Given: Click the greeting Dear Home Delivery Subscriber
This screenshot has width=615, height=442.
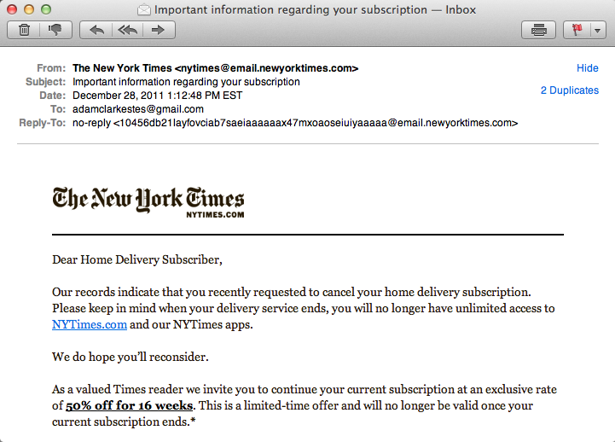Looking at the screenshot, I should (x=137, y=260).
